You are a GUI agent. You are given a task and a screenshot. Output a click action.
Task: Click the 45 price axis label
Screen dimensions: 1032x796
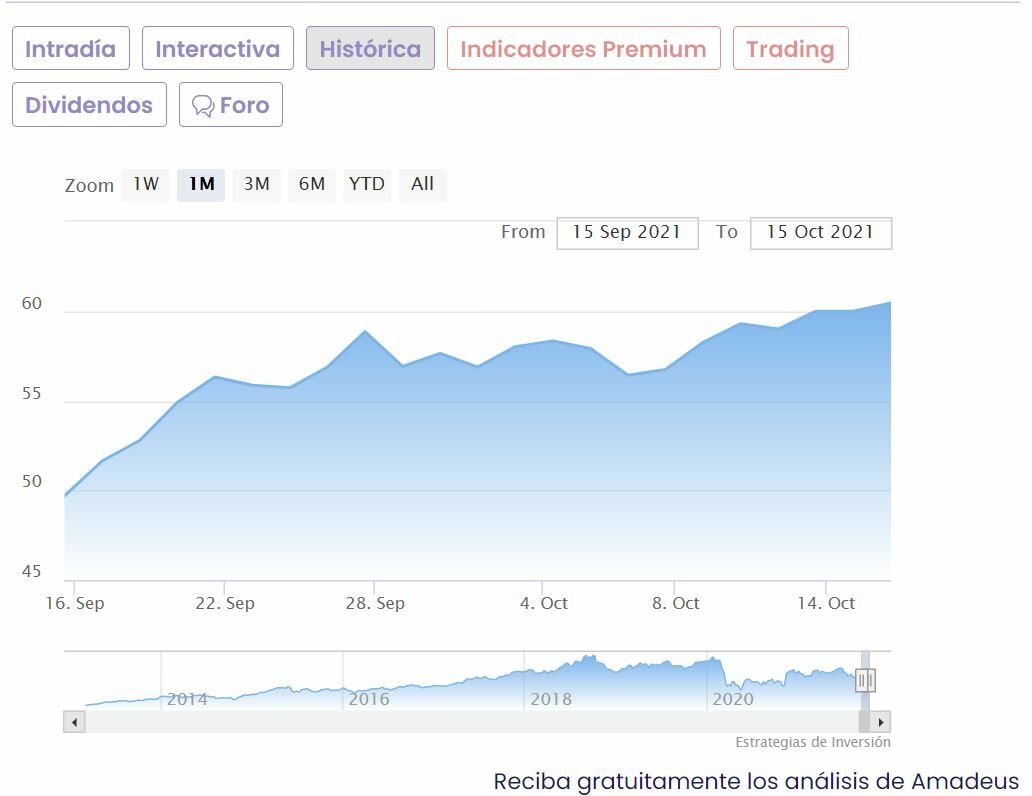[x=32, y=571]
